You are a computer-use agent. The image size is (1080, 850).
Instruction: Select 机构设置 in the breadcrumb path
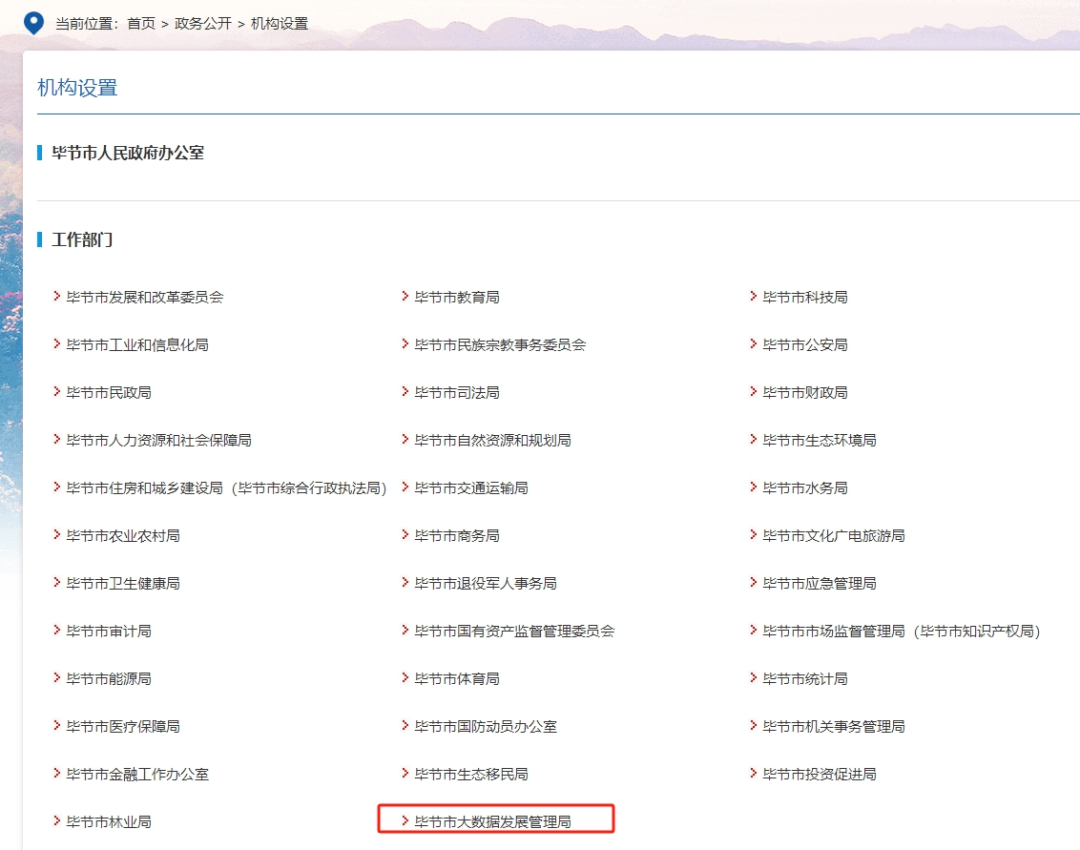[x=279, y=23]
